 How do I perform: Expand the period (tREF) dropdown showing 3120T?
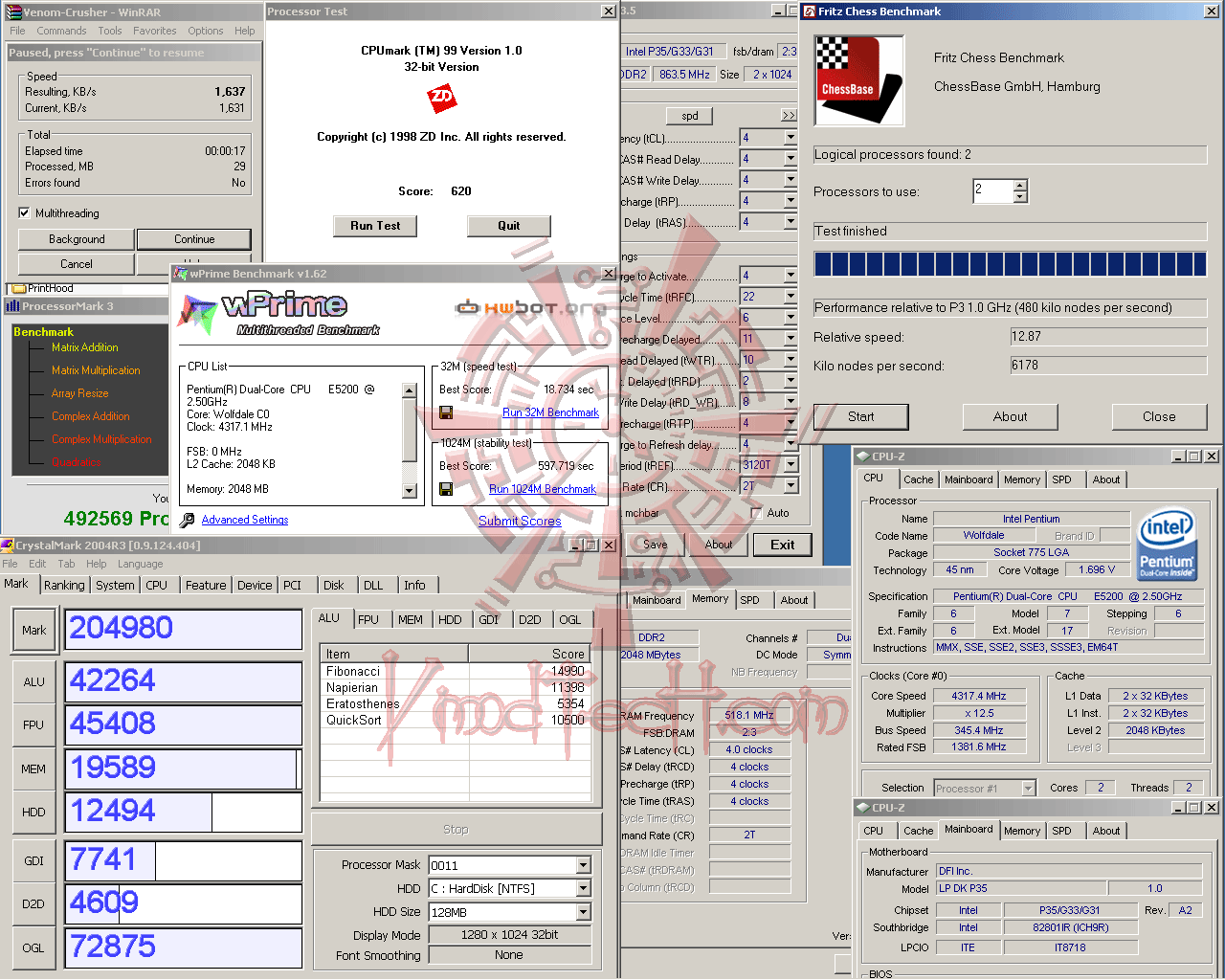point(791,465)
